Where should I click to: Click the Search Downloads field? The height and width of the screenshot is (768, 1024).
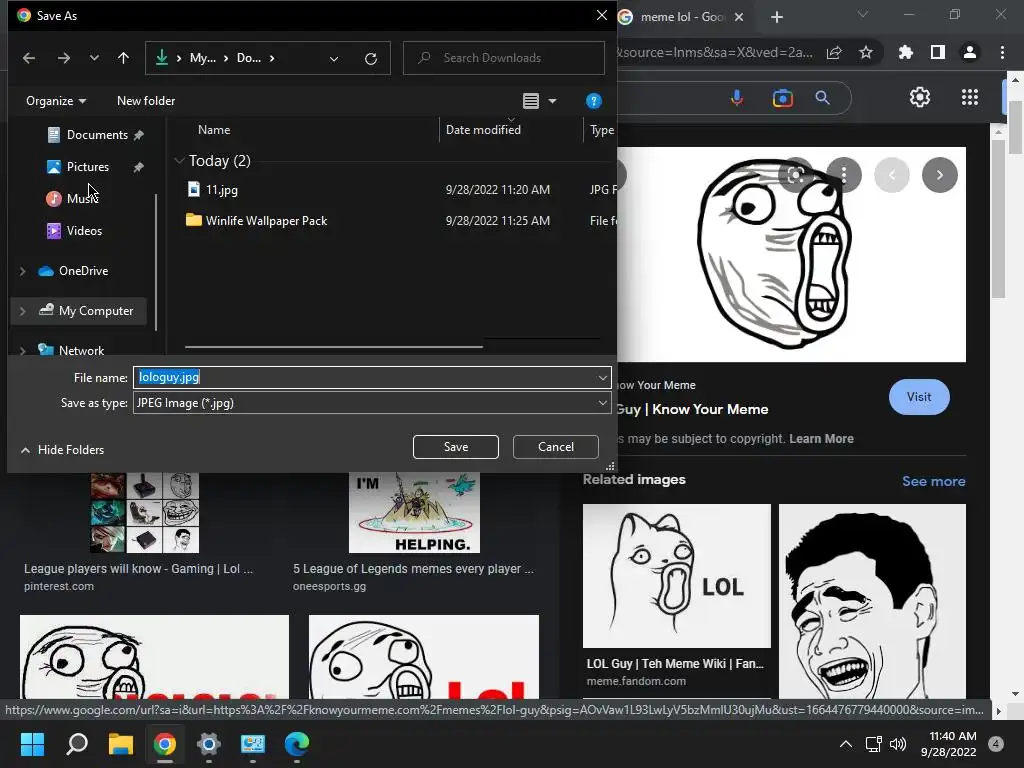pyautogui.click(x=504, y=58)
